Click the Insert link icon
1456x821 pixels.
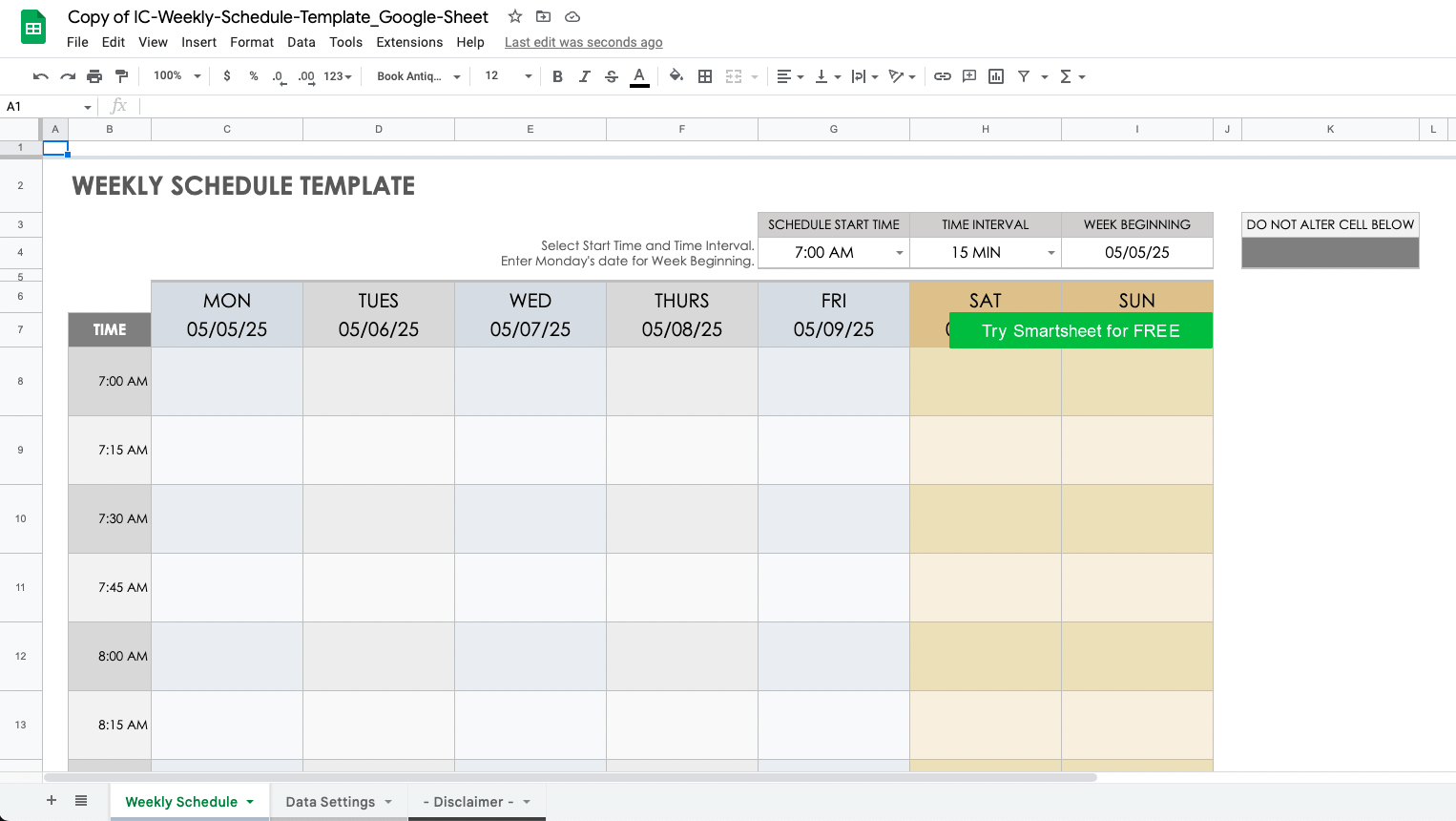tap(943, 76)
